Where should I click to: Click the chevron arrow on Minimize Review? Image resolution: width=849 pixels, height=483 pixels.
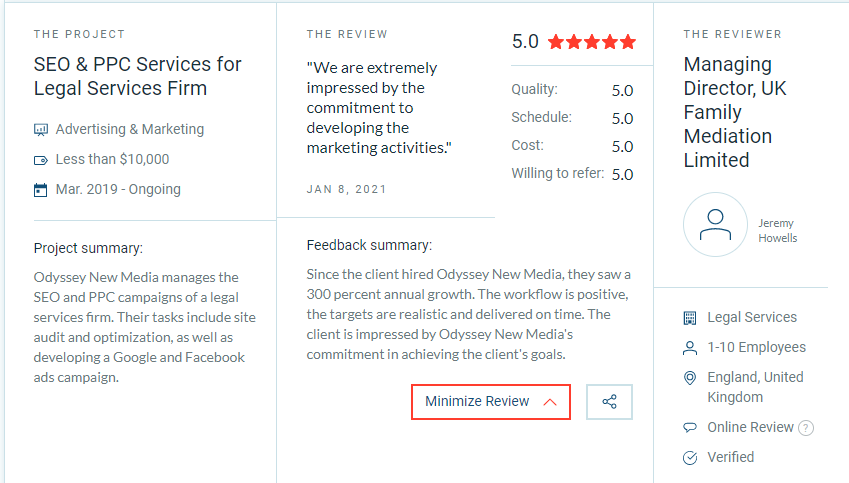coord(549,402)
